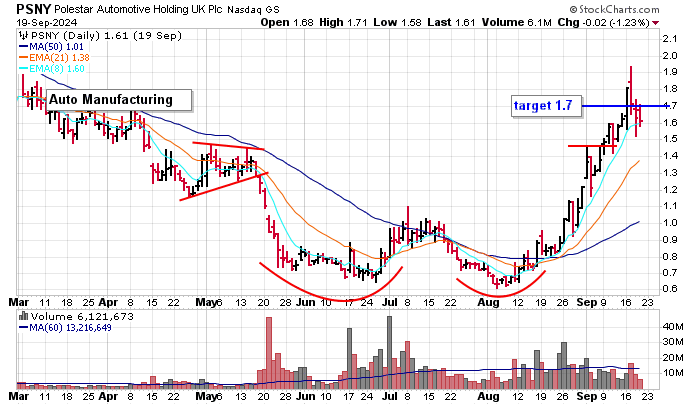The height and width of the screenshot is (405, 700).
Task: Click the 0.6 label on the price axis
Action: click(x=670, y=289)
